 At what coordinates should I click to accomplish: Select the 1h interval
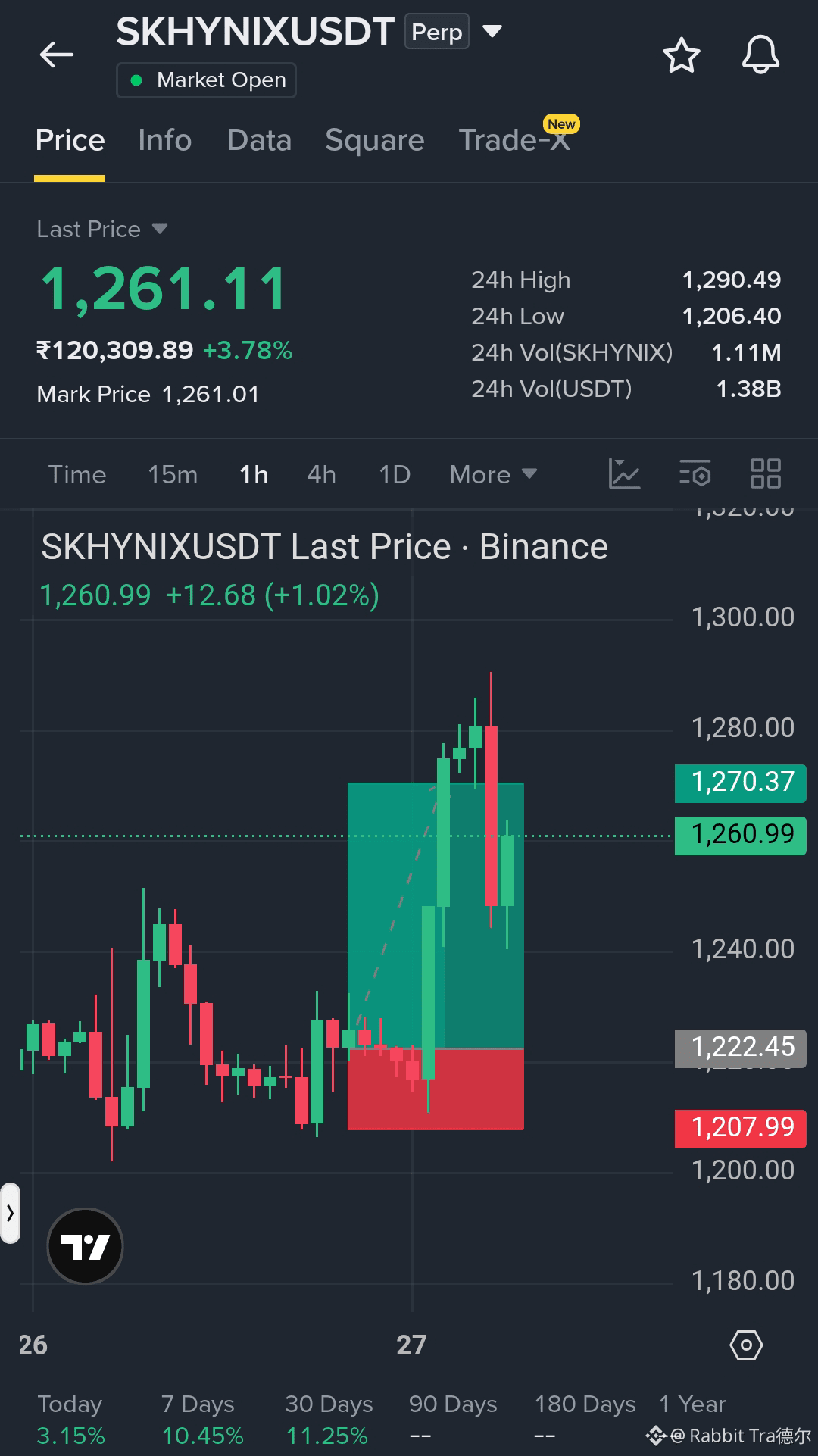[254, 474]
